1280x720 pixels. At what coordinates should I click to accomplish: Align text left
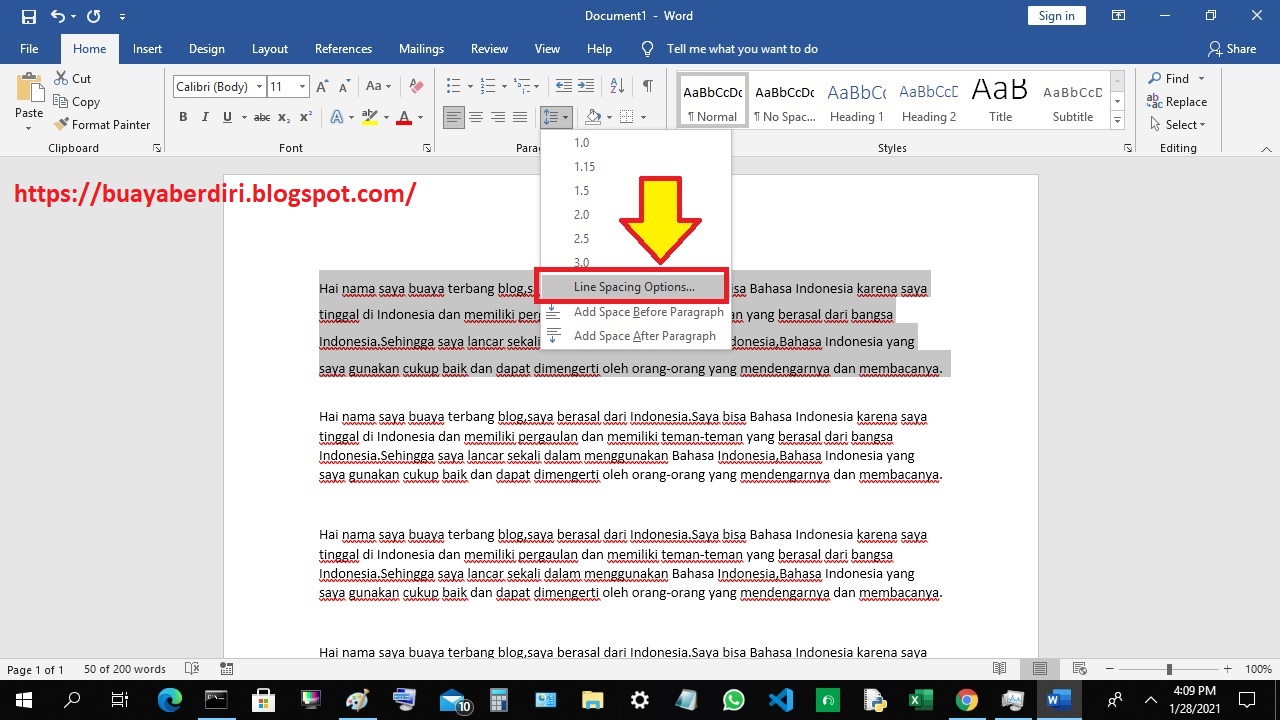(x=454, y=117)
